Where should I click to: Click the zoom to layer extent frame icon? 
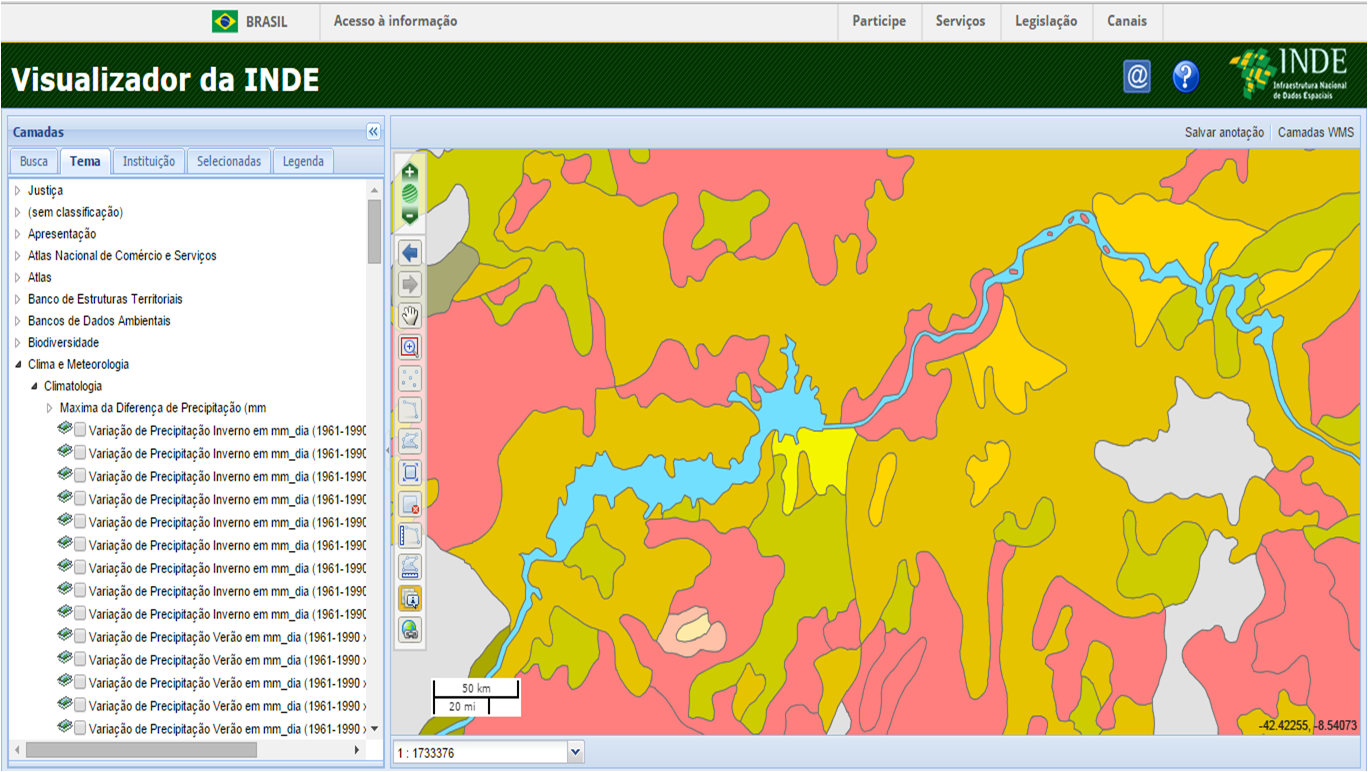(410, 473)
